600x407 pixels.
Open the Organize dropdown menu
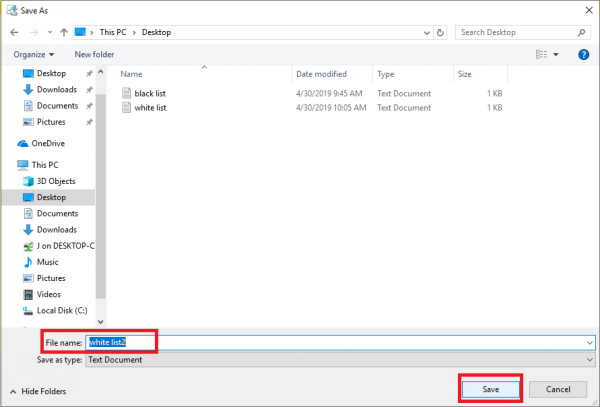(x=35, y=54)
